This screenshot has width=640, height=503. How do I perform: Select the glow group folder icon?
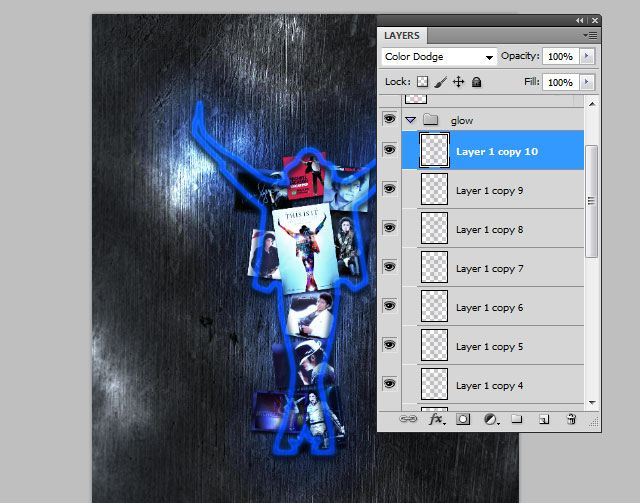point(430,120)
